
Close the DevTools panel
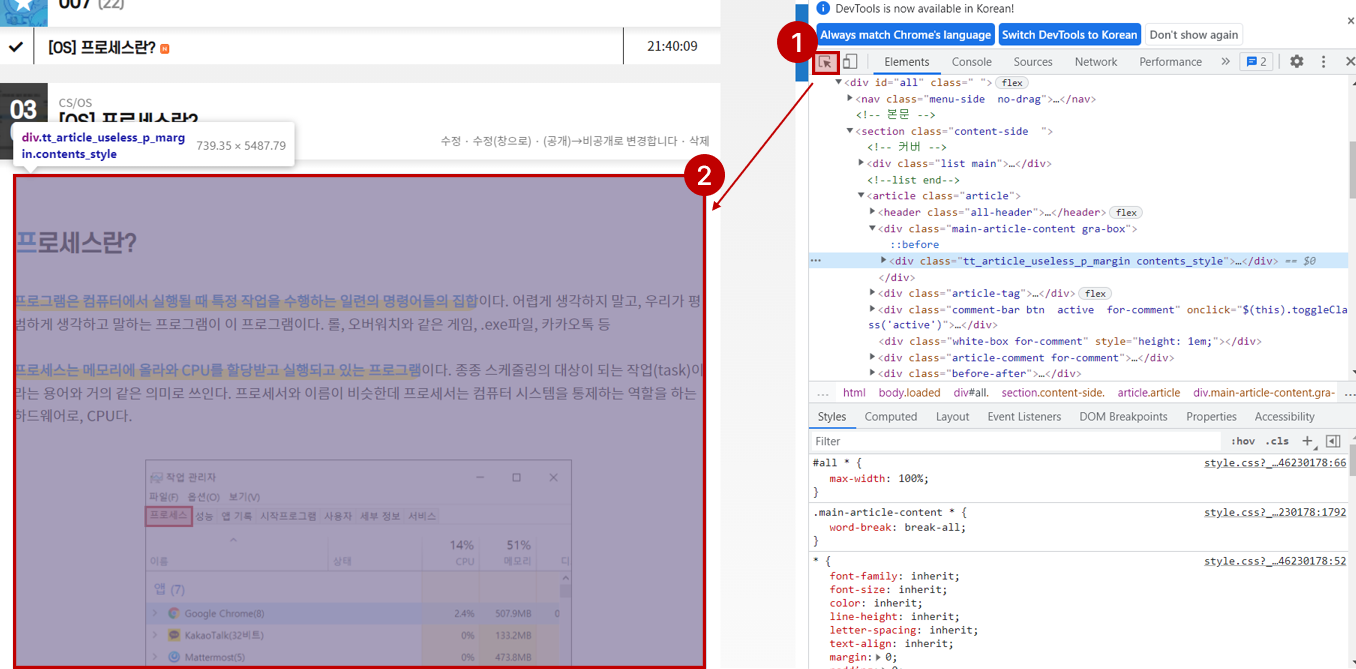pyautogui.click(x=1350, y=62)
